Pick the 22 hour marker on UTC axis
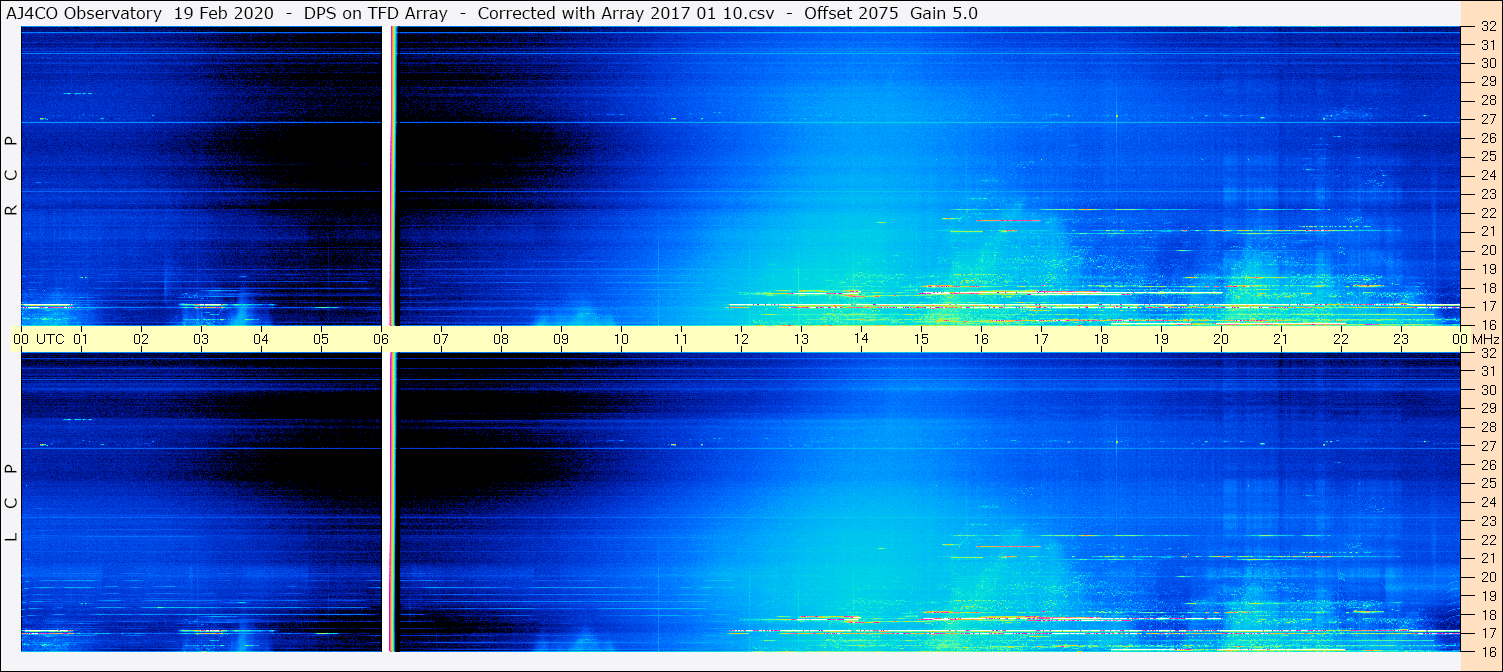Image resolution: width=1503 pixels, height=672 pixels. click(1341, 339)
